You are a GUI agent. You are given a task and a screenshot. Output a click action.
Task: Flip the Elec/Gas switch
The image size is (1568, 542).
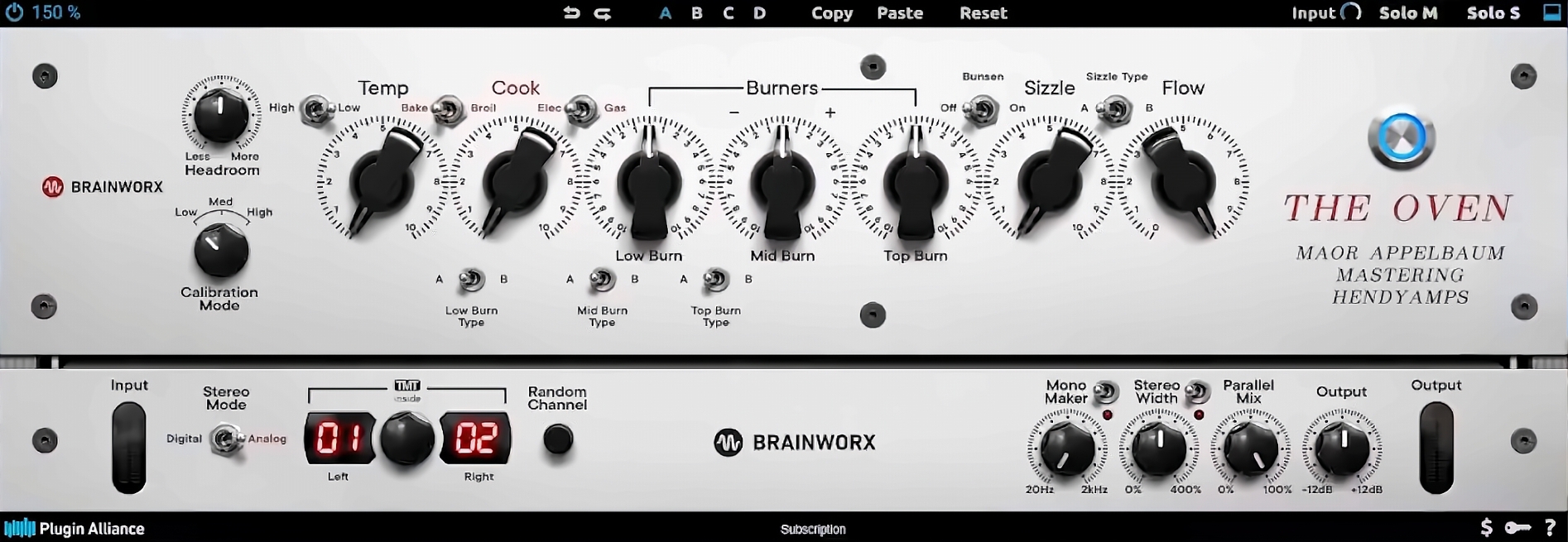(582, 108)
